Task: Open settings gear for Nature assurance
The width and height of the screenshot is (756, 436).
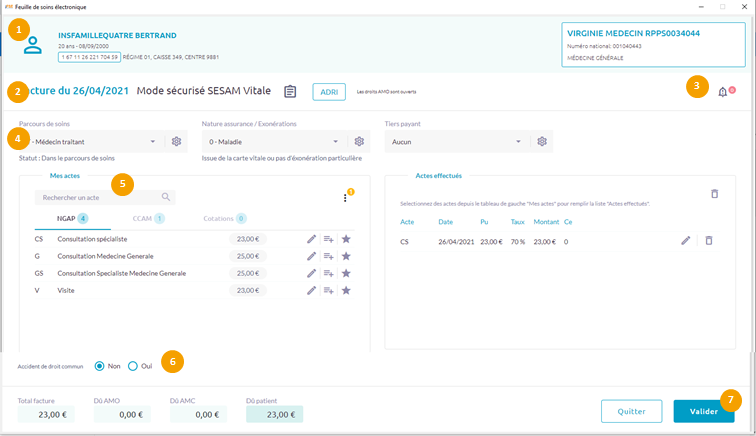Action: [x=359, y=142]
